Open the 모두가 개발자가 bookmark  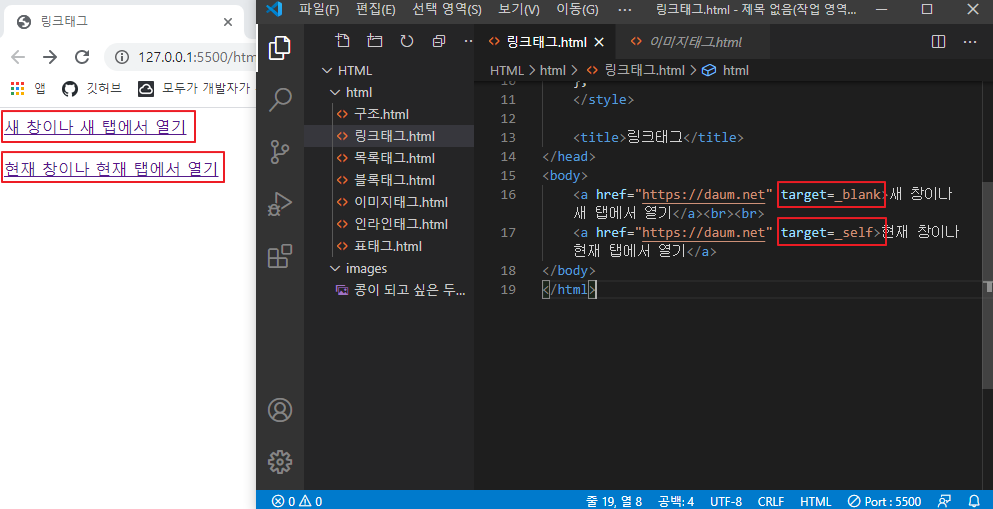click(x=195, y=89)
